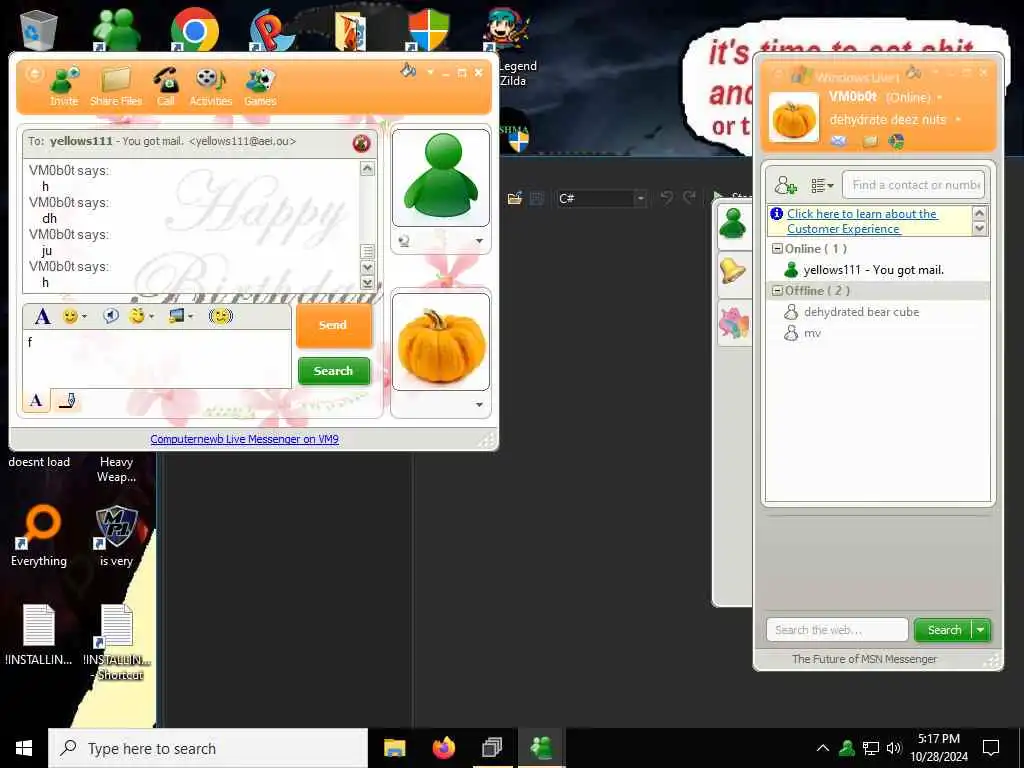Screen dimensions: 1024x768
Task: Block contact using red blocked icon
Action: click(x=361, y=143)
